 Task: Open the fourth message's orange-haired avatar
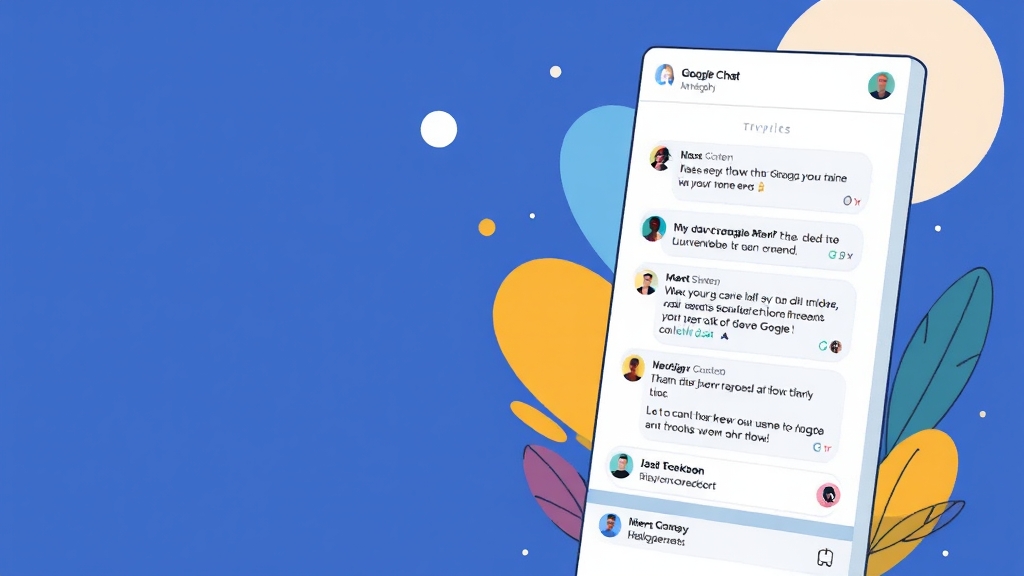point(633,368)
